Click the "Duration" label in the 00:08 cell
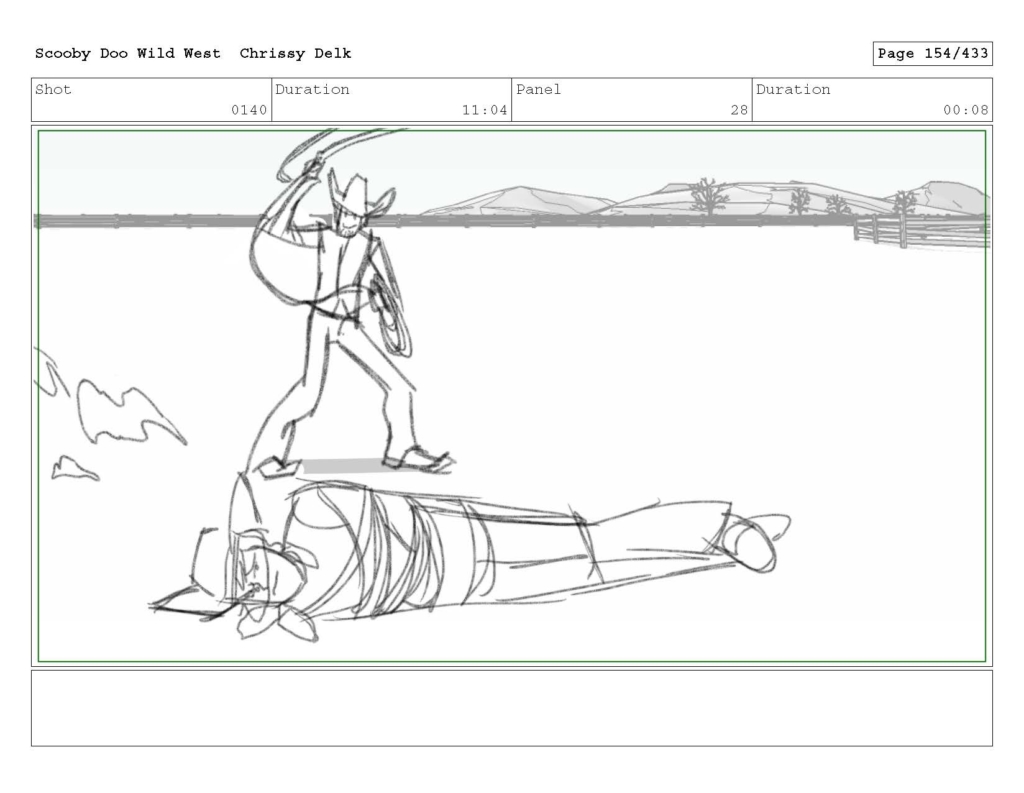 pos(793,89)
